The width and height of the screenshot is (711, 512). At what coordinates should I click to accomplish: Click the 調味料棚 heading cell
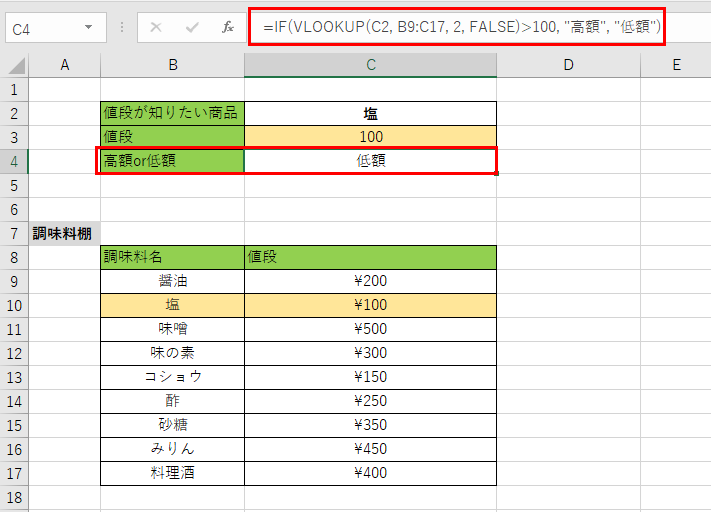tap(65, 234)
